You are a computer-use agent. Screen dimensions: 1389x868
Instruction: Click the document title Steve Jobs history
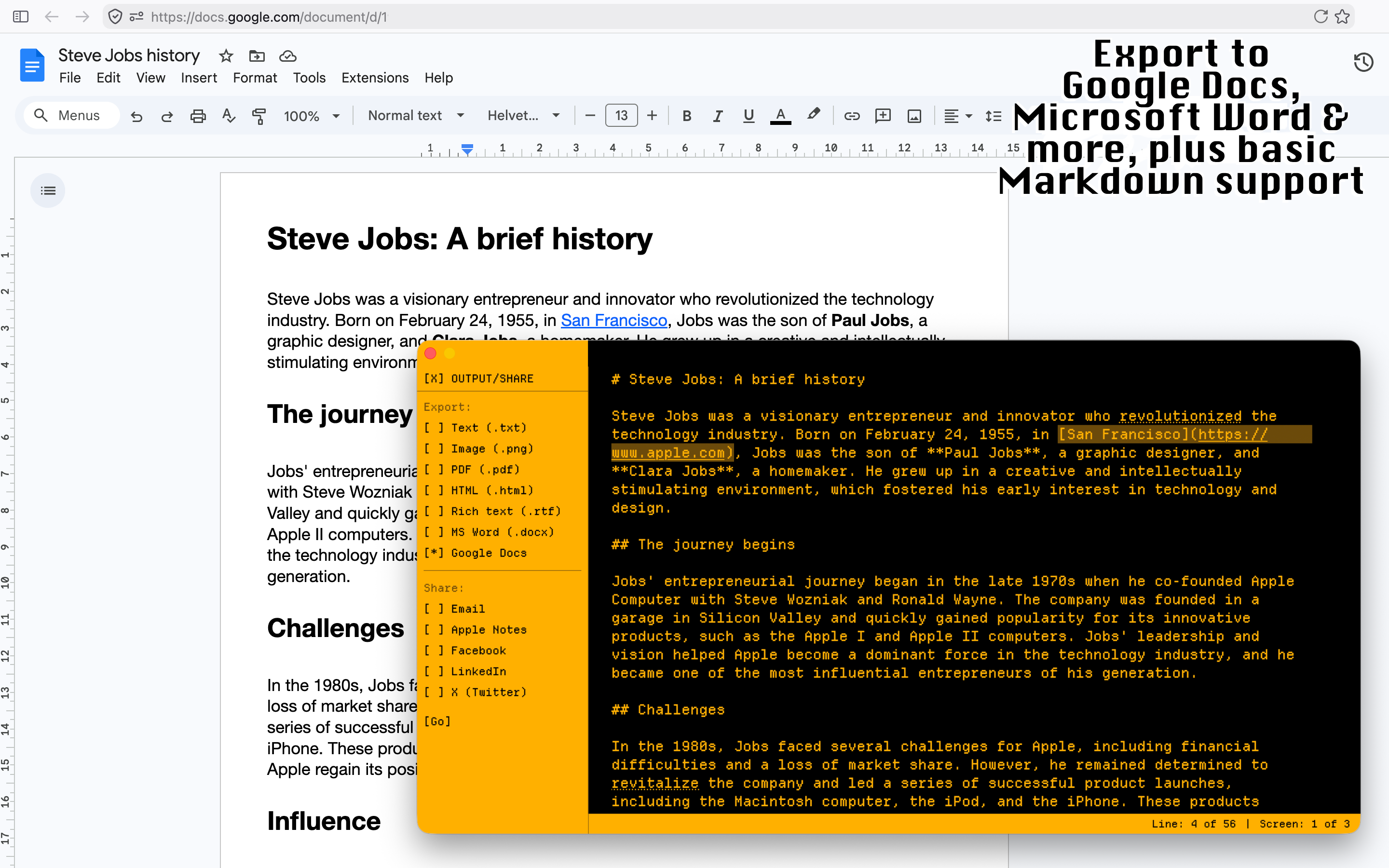click(129, 55)
